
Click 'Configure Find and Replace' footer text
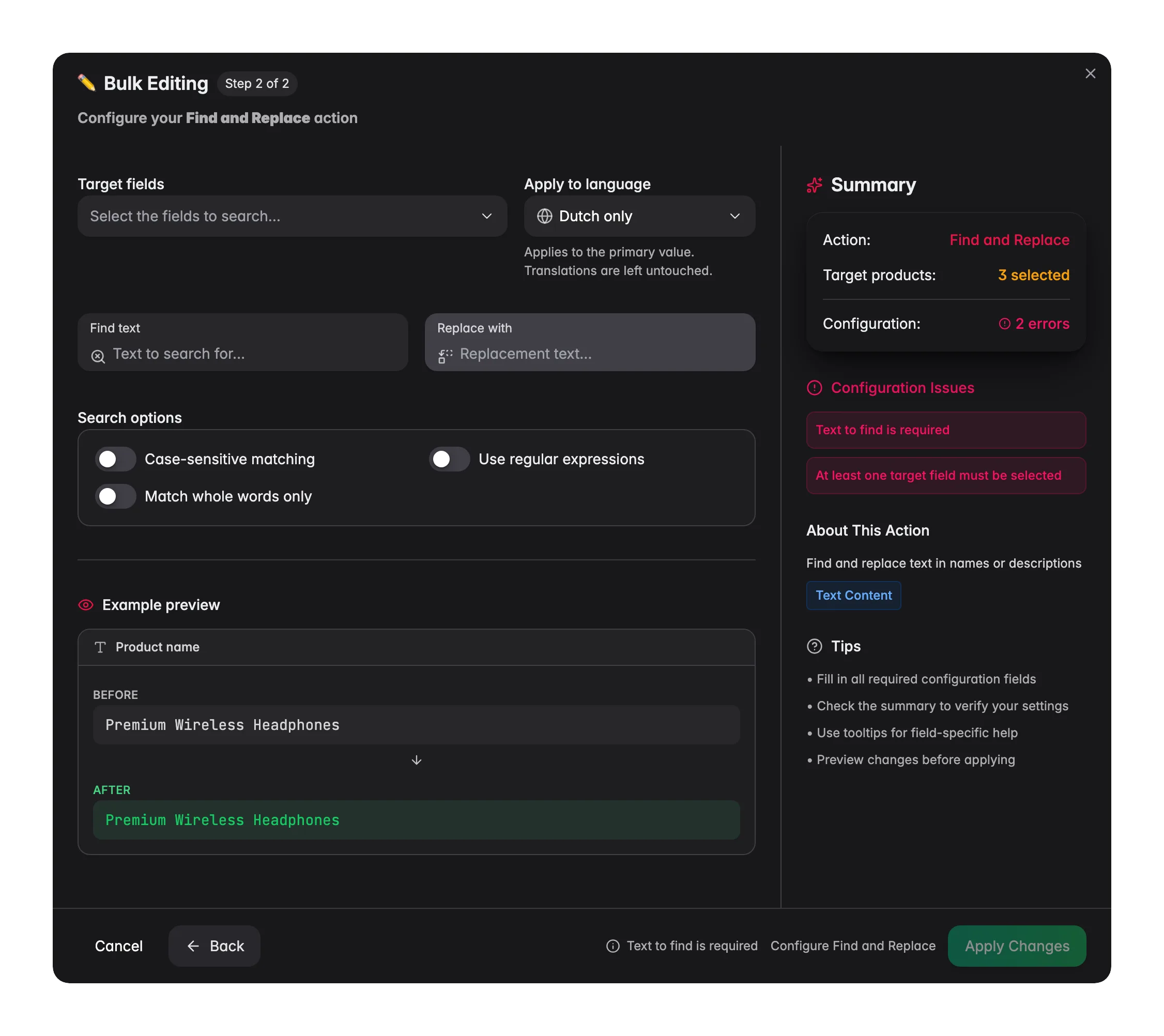tap(852, 946)
